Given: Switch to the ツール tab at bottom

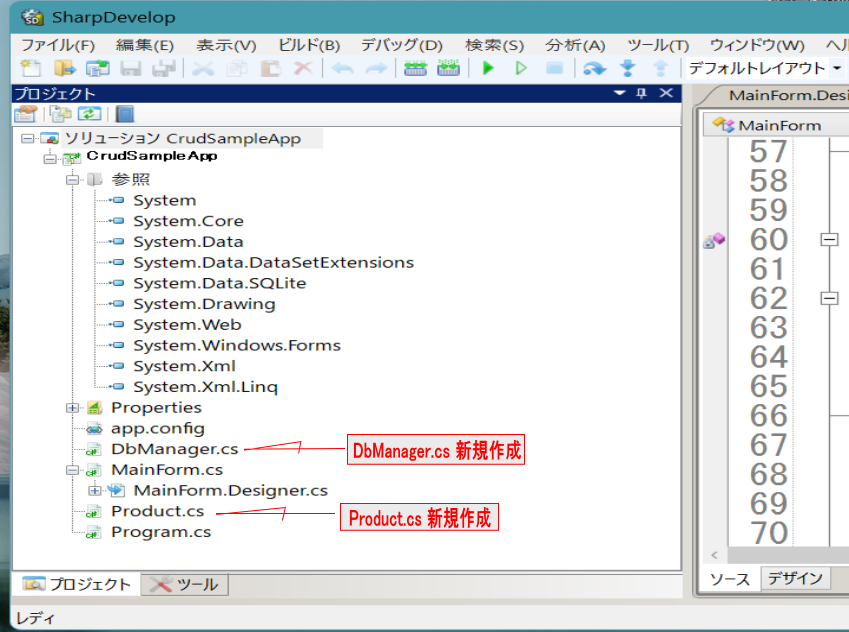Looking at the screenshot, I should click(x=186, y=584).
